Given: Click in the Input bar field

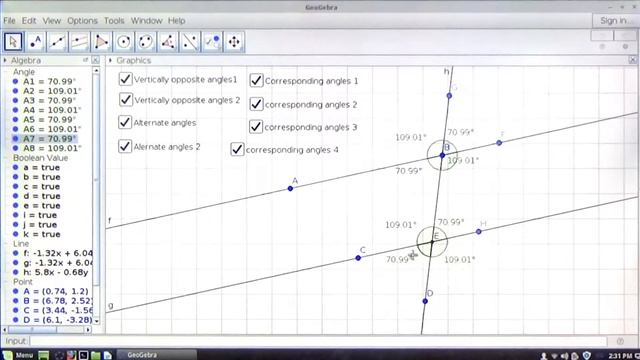Looking at the screenshot, I should point(318,341).
